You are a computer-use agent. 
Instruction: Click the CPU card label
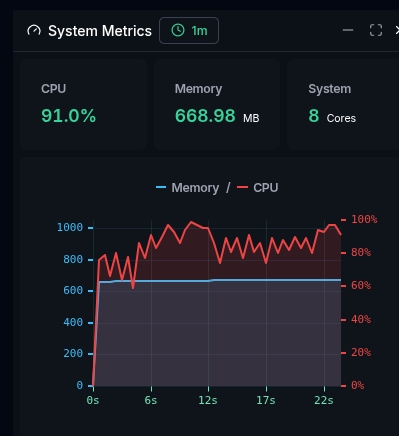54,89
